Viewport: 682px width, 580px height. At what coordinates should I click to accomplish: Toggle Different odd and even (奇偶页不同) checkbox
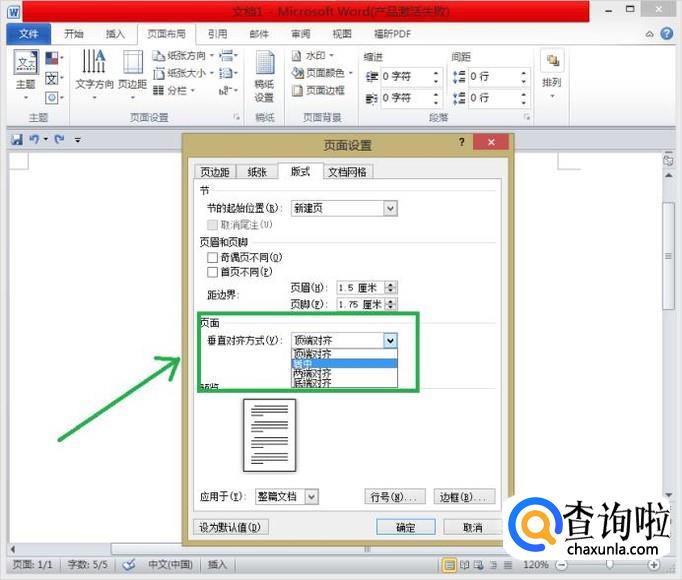point(213,258)
